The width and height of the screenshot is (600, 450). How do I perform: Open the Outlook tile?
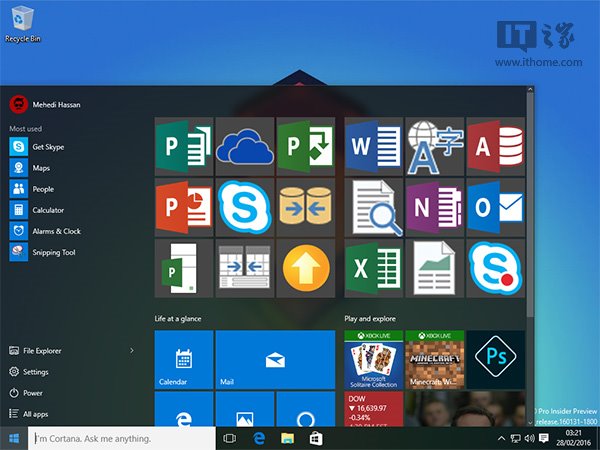point(496,207)
